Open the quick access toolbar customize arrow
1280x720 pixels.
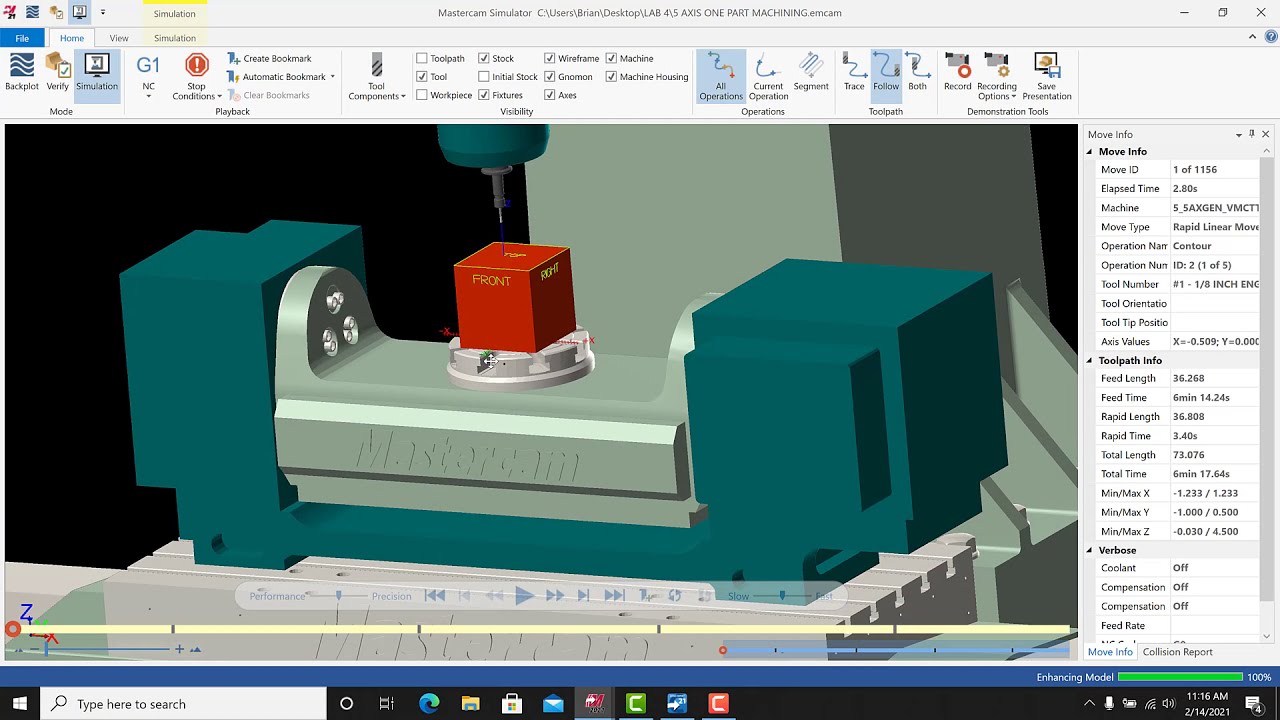102,13
